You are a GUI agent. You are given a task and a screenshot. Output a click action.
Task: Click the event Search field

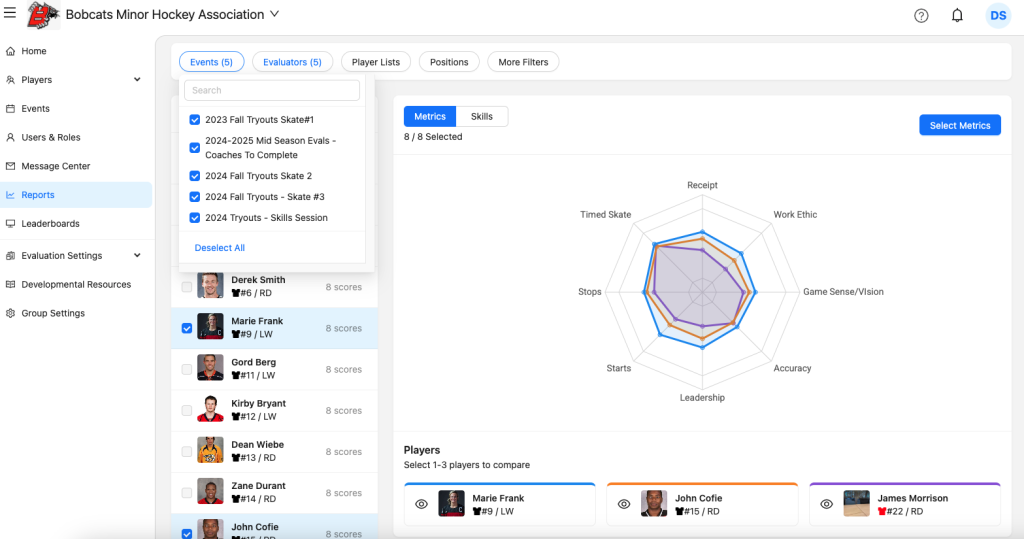coord(272,91)
